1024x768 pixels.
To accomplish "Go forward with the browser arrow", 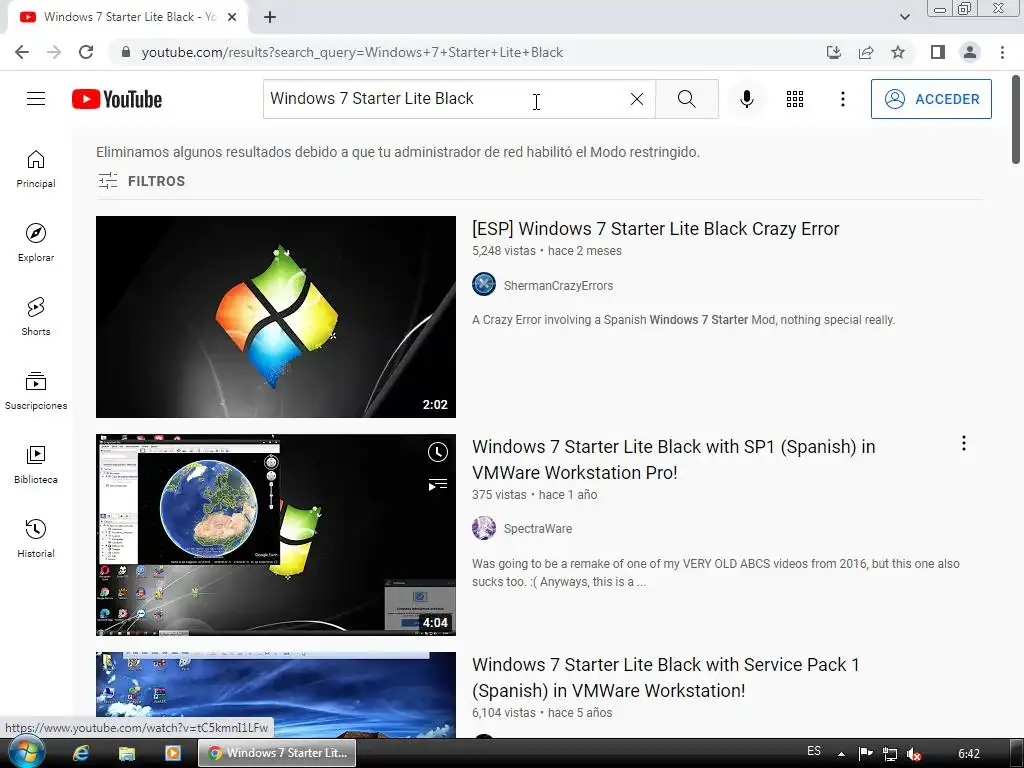I will [54, 52].
